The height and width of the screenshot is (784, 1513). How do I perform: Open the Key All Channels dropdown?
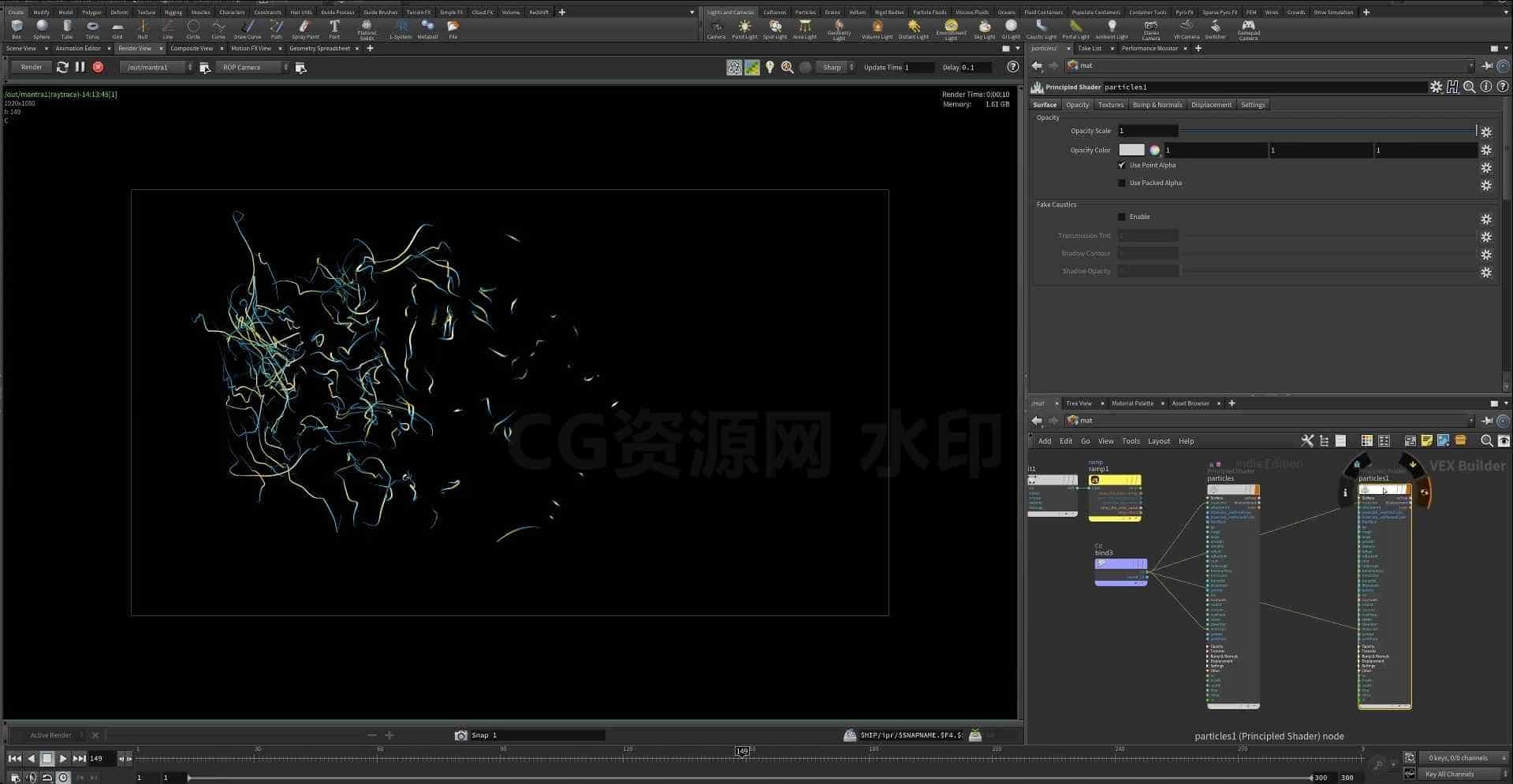click(x=1463, y=775)
